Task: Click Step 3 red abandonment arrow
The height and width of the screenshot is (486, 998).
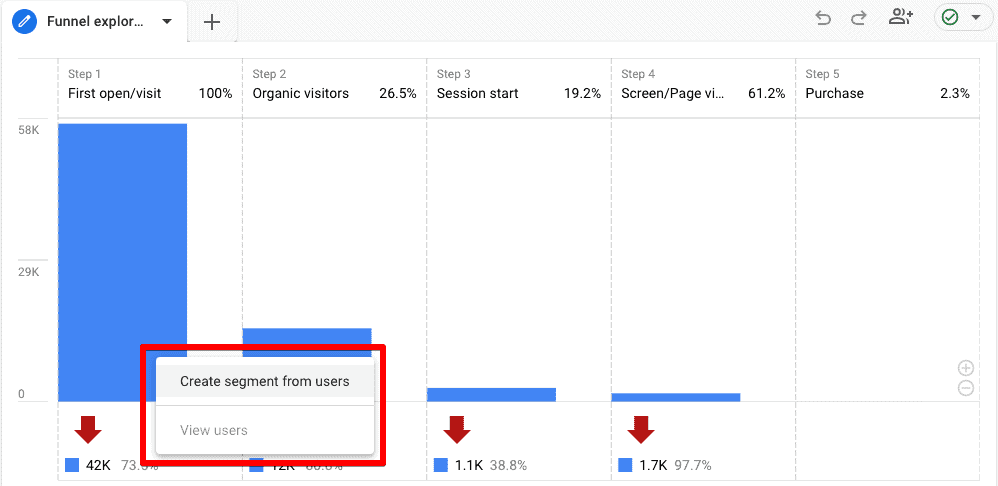Action: 457,429
